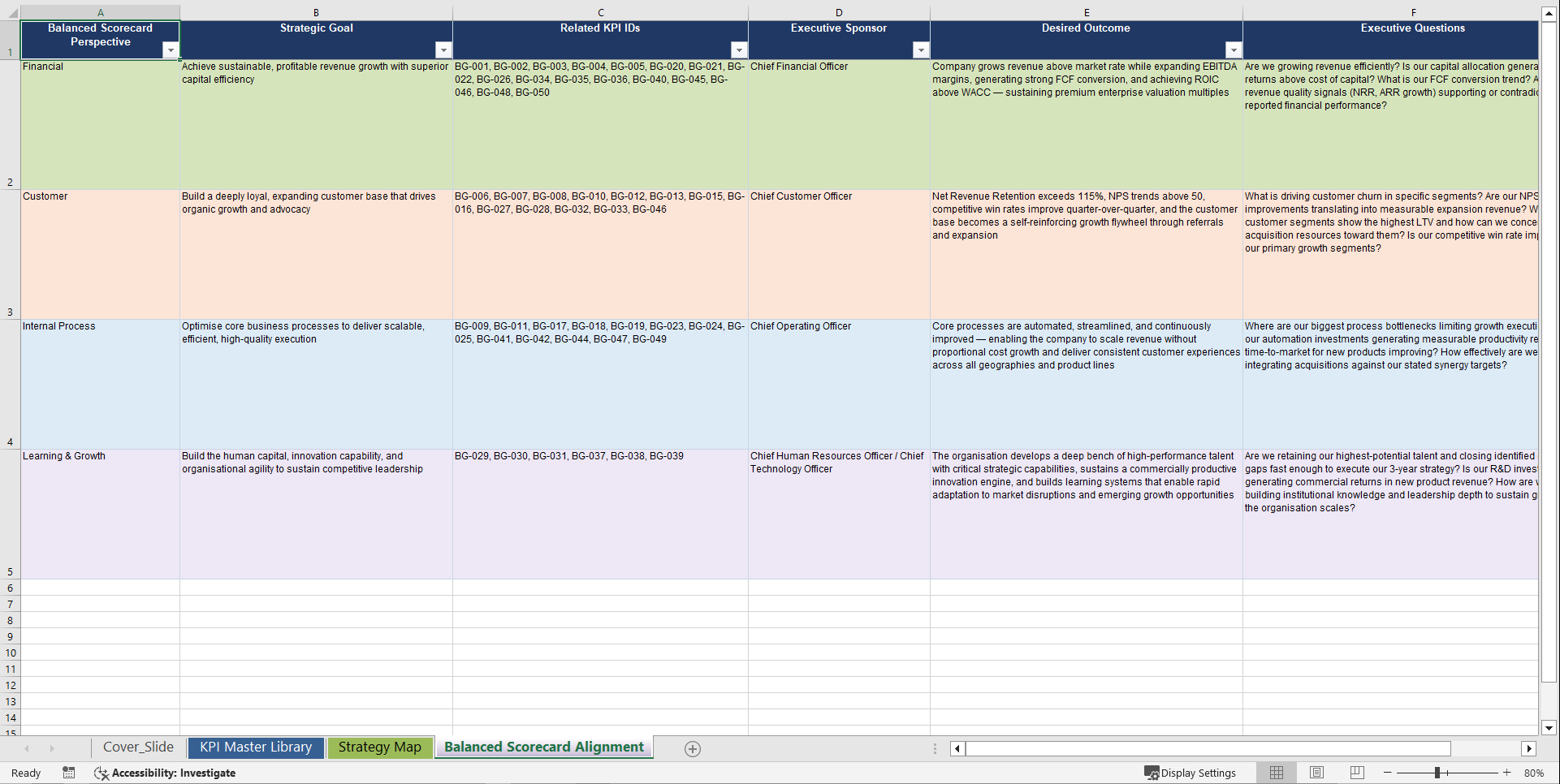Select column E header
The height and width of the screenshot is (784, 1560).
tap(1086, 12)
